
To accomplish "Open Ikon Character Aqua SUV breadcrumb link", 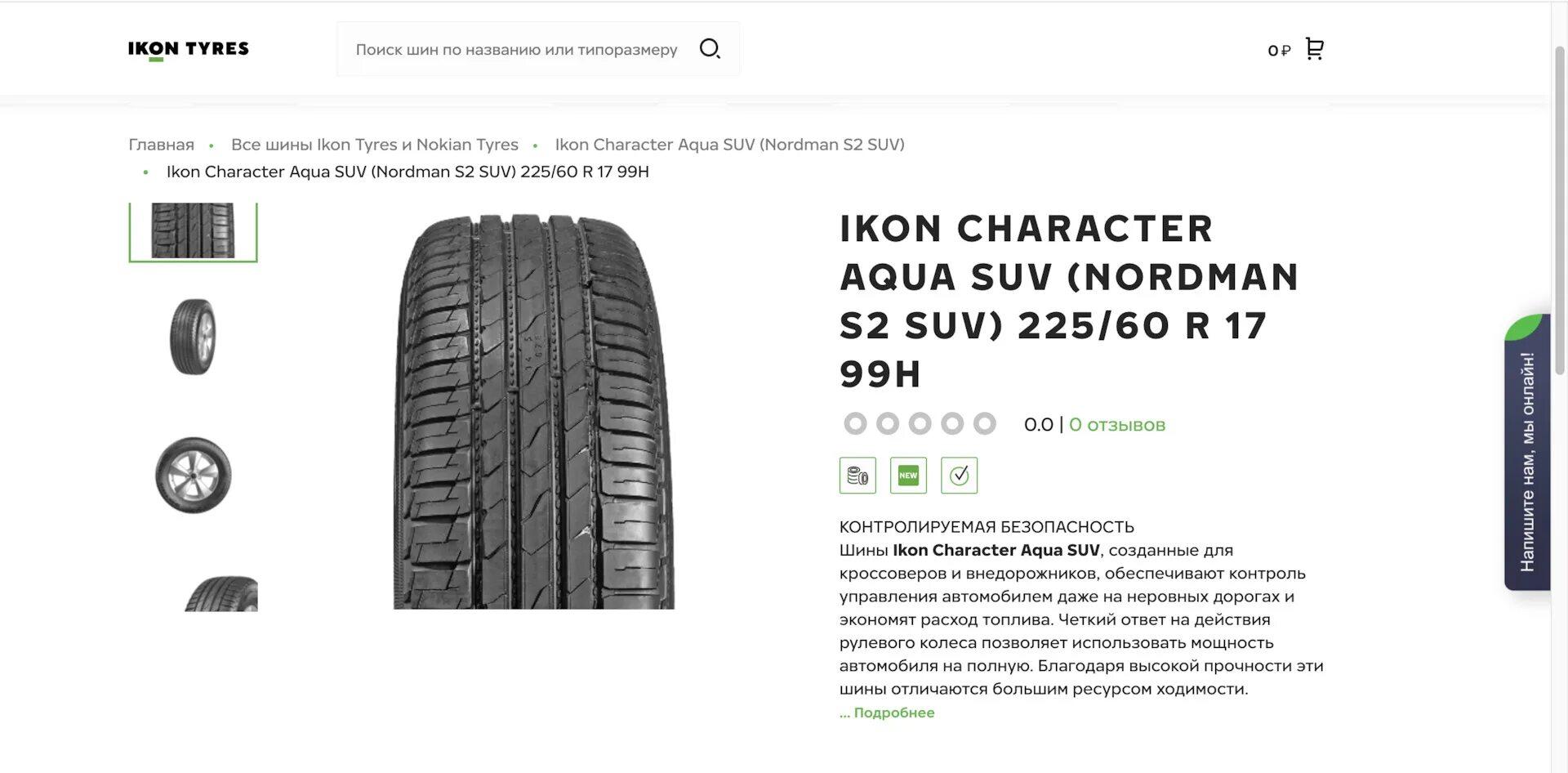I will click(x=729, y=145).
